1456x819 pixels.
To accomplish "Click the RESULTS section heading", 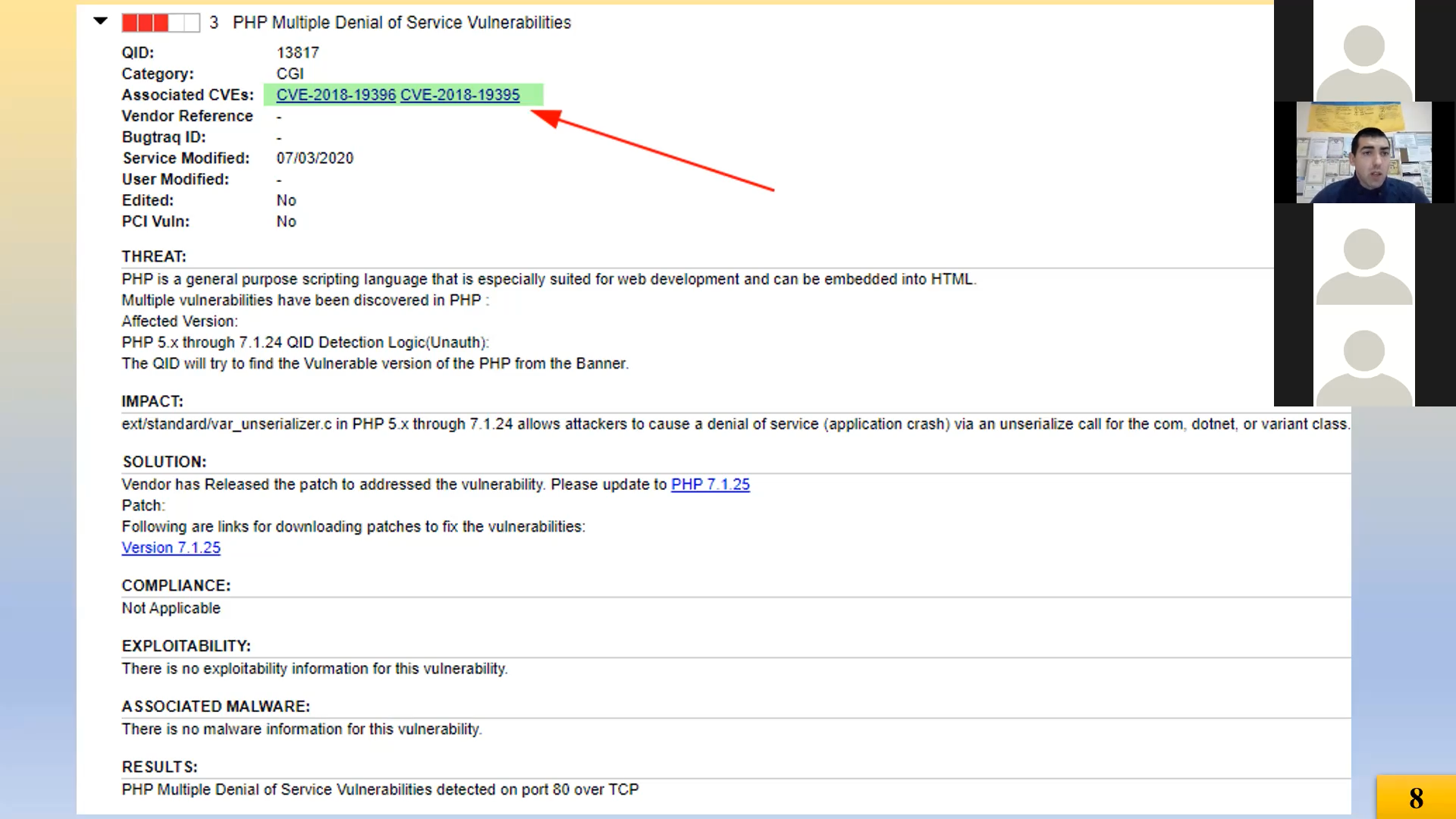I will coord(159,767).
